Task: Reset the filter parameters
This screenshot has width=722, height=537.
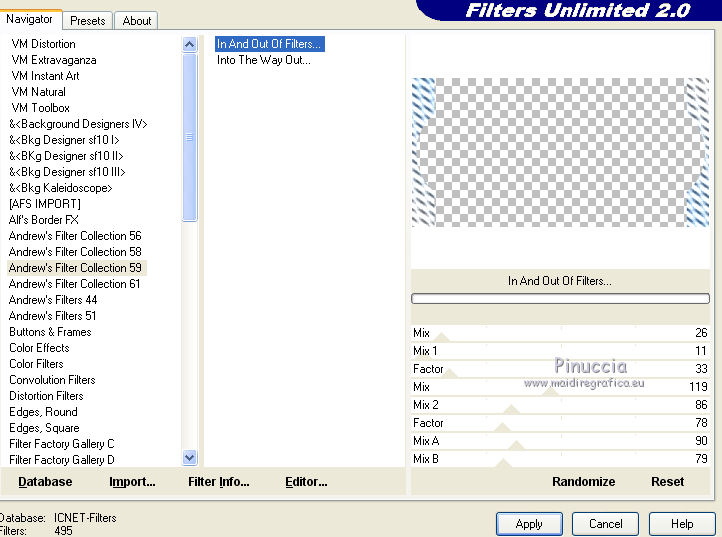Action: pos(667,482)
